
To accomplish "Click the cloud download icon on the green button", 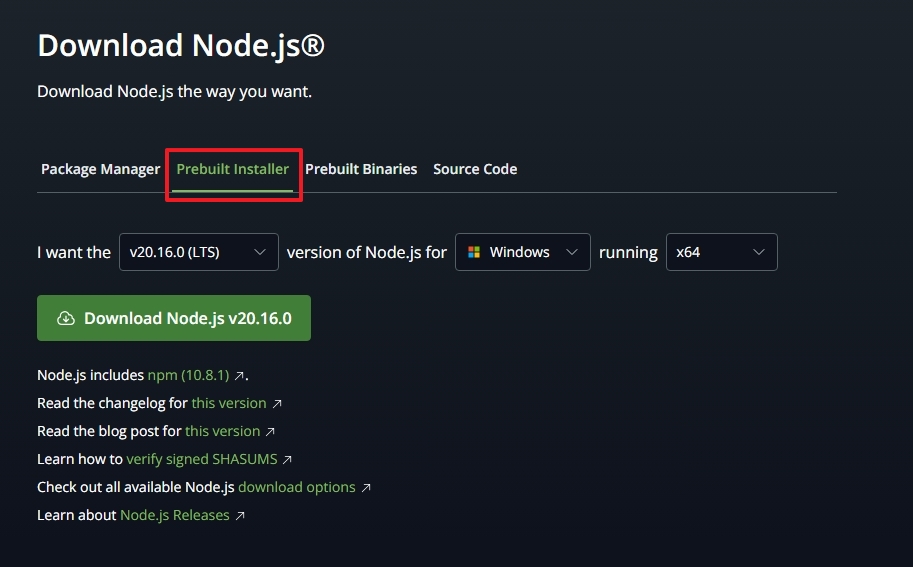I will tap(66, 318).
